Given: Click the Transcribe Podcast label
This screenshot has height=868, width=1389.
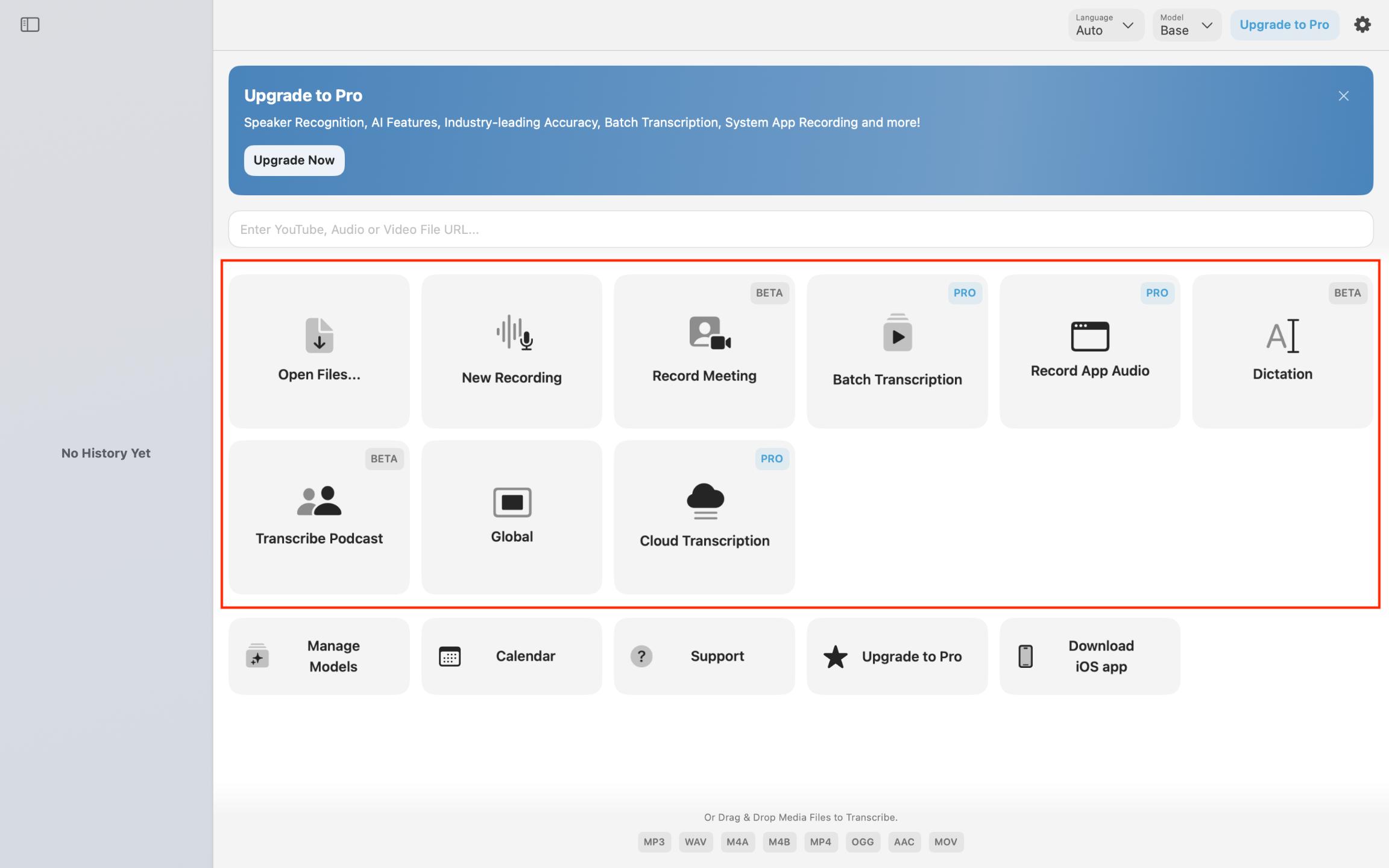Looking at the screenshot, I should click(319, 538).
